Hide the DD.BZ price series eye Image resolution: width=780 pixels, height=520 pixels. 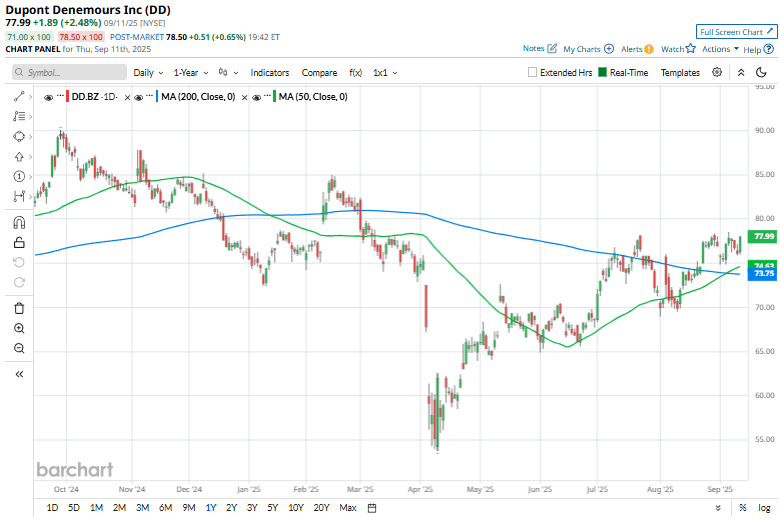pos(48,98)
